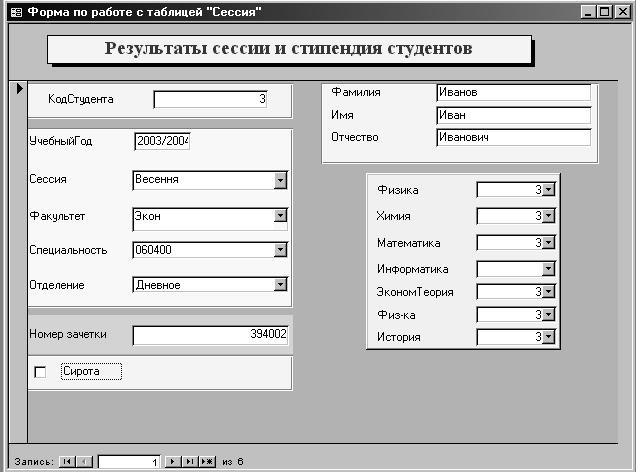Click the Информатика label
Viewport: 636px width, 472px height.
413,269
